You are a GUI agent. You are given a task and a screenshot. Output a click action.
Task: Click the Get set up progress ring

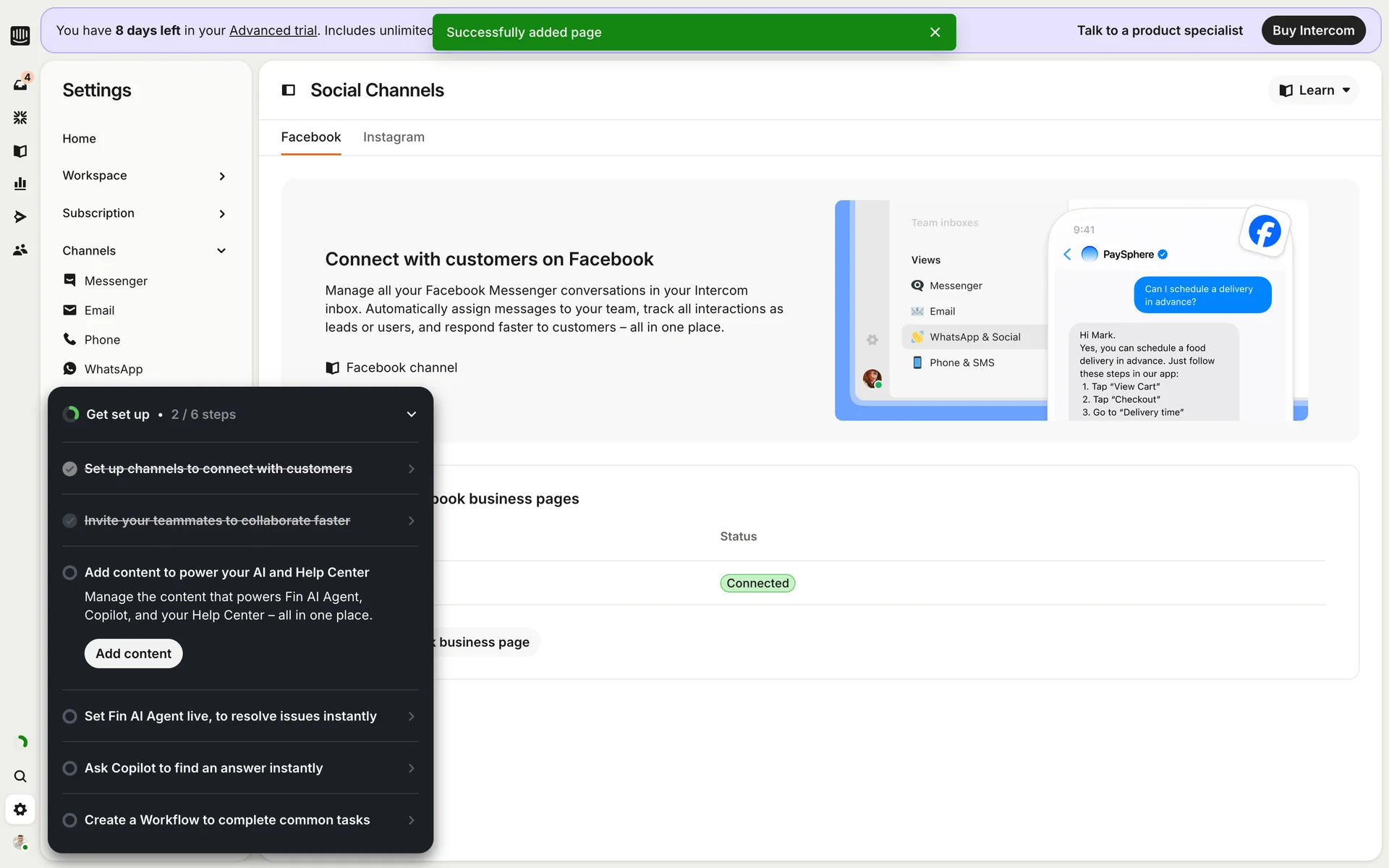(71, 414)
